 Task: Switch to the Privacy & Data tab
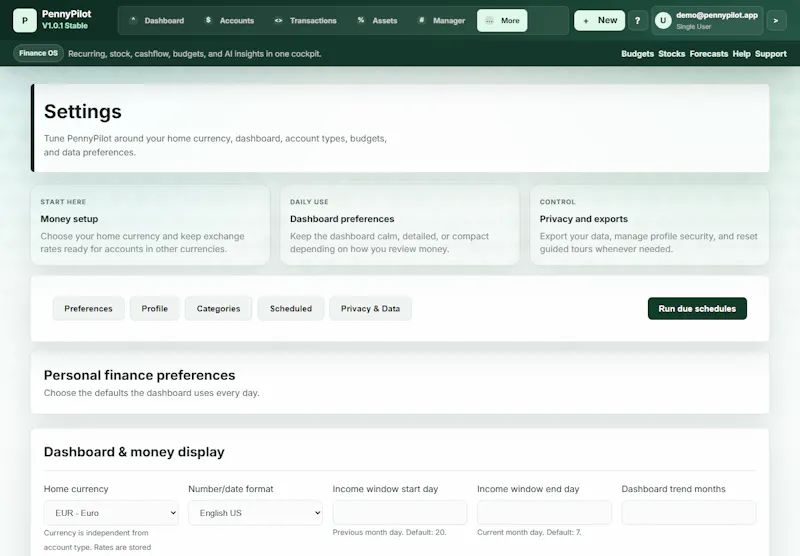(370, 309)
